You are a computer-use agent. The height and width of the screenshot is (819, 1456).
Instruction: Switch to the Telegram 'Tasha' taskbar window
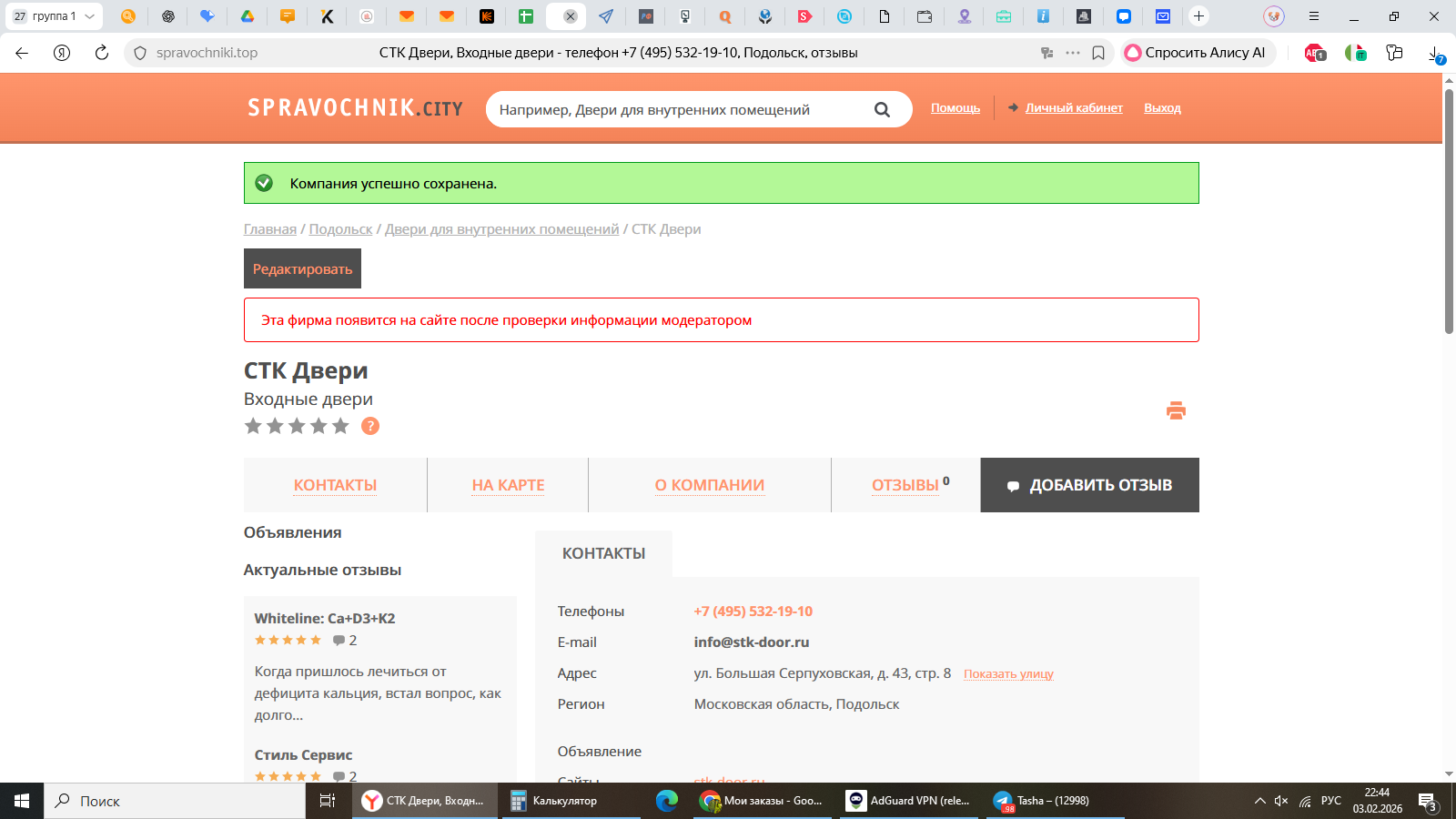point(1056,801)
